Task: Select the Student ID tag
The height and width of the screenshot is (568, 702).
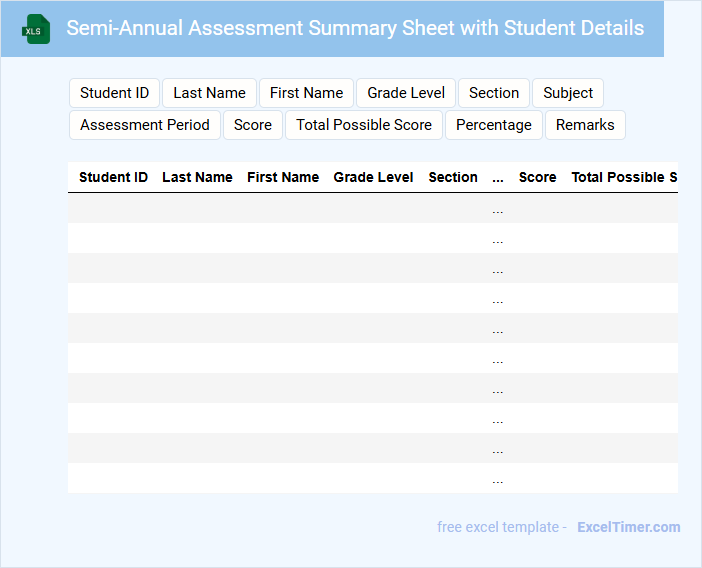Action: (x=114, y=93)
